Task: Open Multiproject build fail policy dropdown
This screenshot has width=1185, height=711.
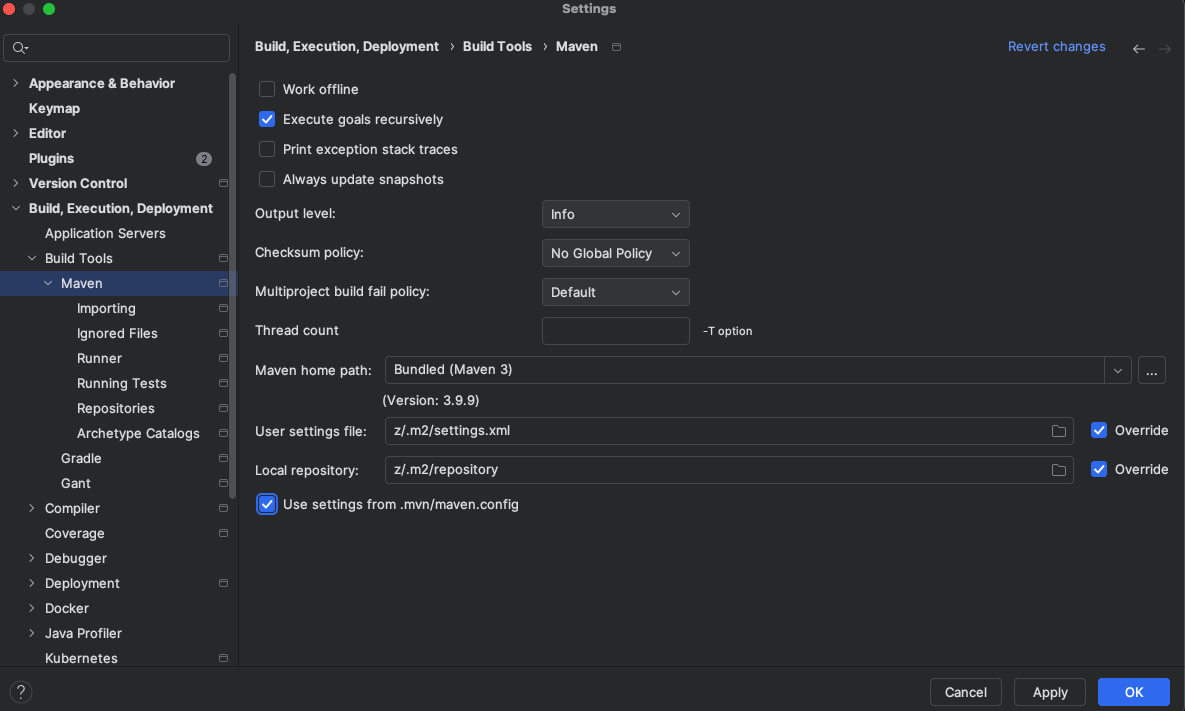Action: pos(615,293)
